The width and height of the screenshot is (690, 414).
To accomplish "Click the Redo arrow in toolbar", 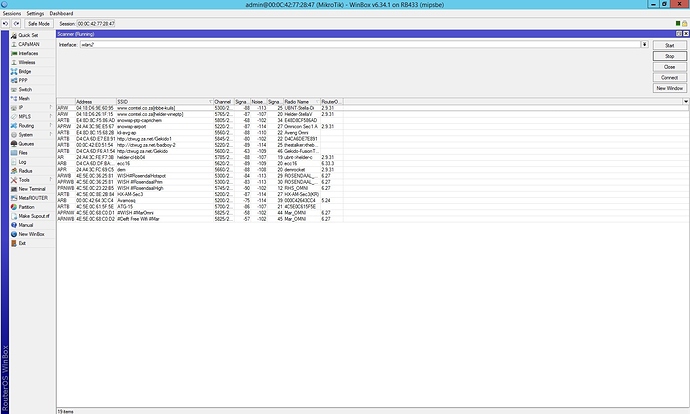I will click(x=16, y=21).
